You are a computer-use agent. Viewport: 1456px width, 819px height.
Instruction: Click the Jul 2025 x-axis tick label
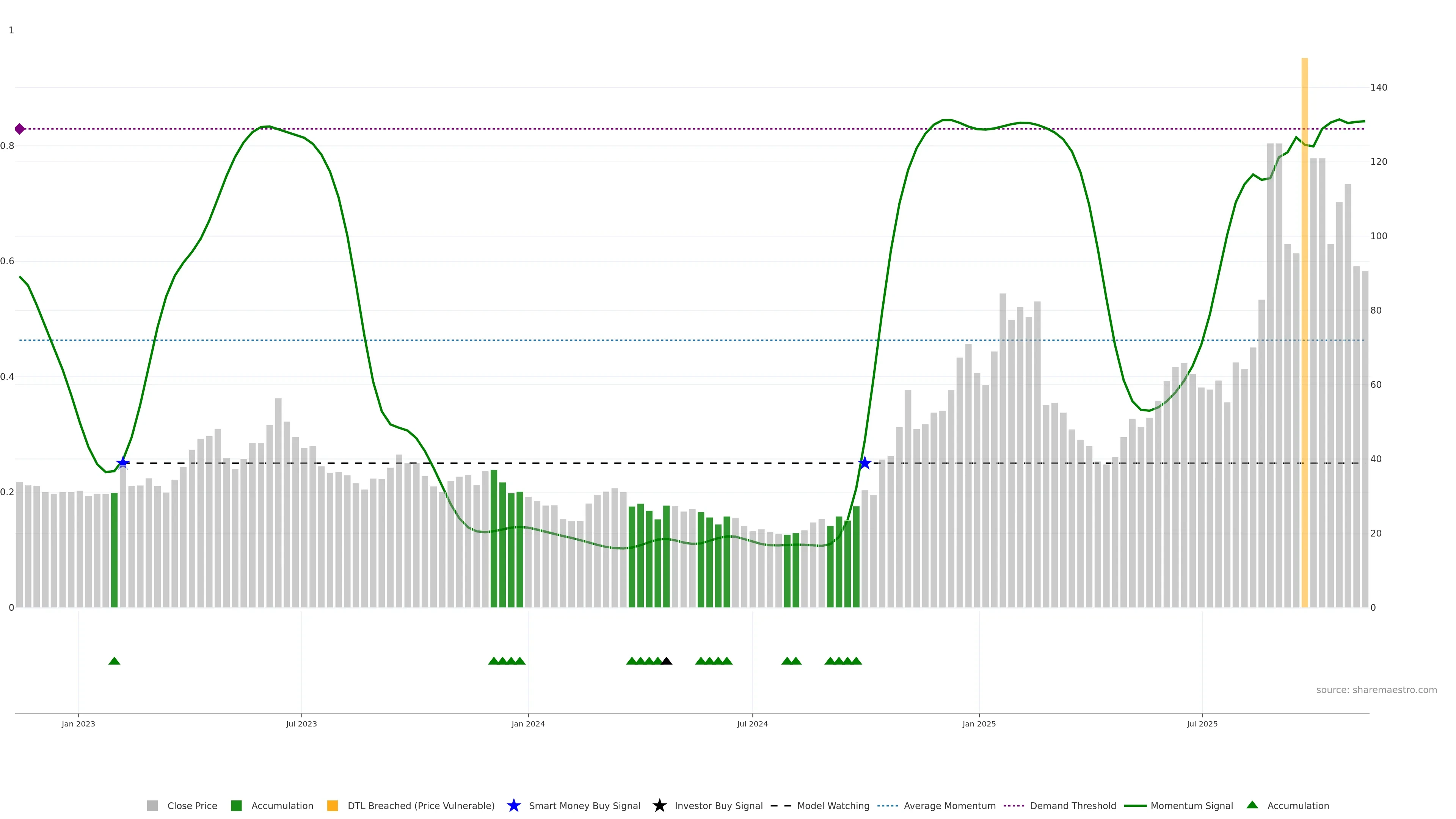(1202, 723)
